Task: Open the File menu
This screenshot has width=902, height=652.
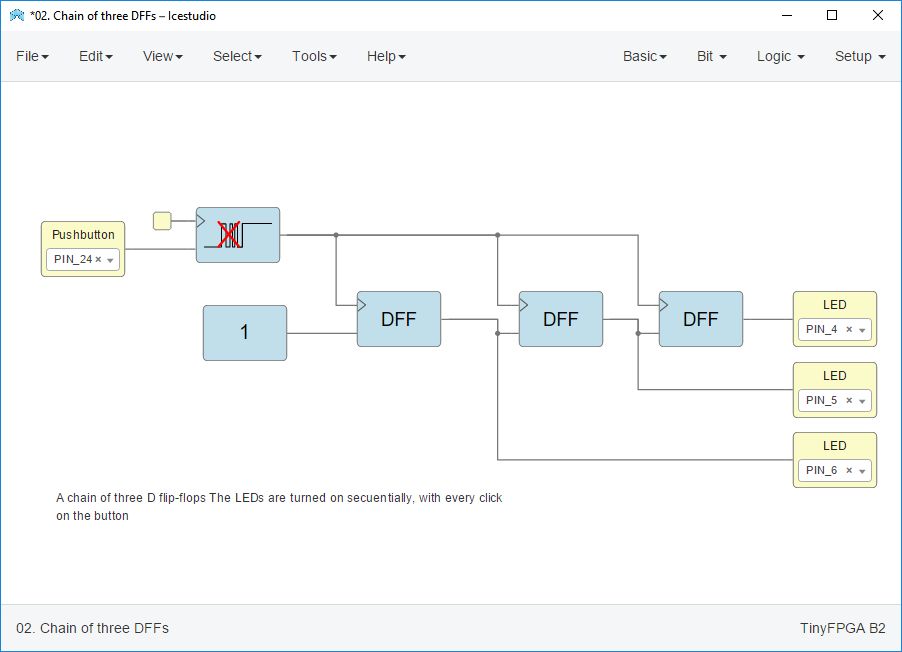Action: (x=32, y=56)
